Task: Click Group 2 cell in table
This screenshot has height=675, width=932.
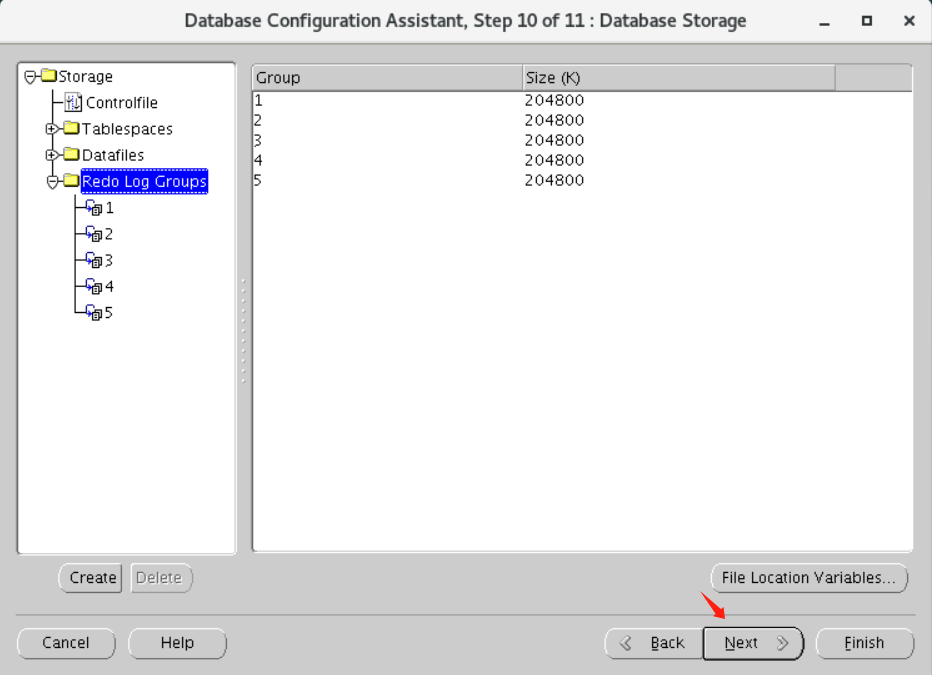Action: coord(388,120)
